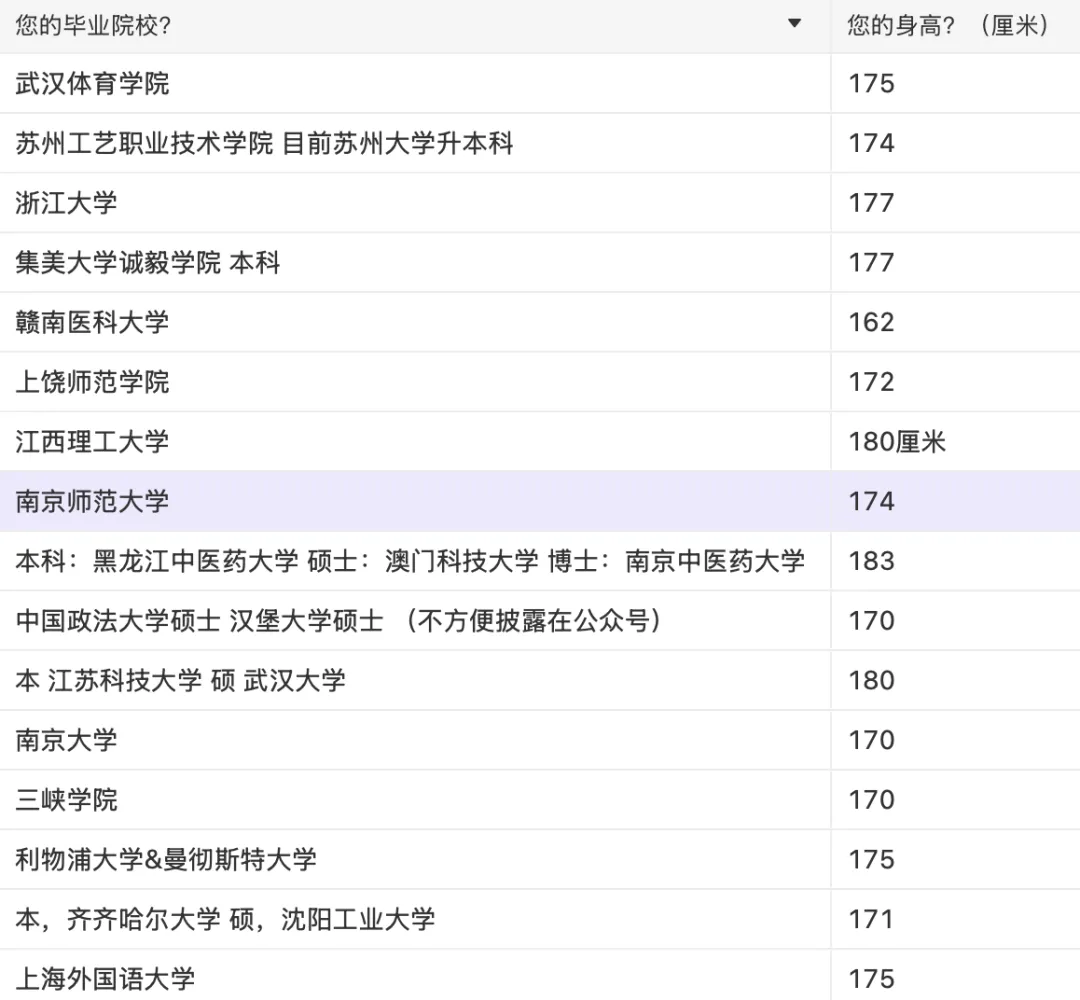The width and height of the screenshot is (1080, 1000).
Task: Select the cell starting 本科:黑龙江中医药大学
Action: tap(415, 561)
